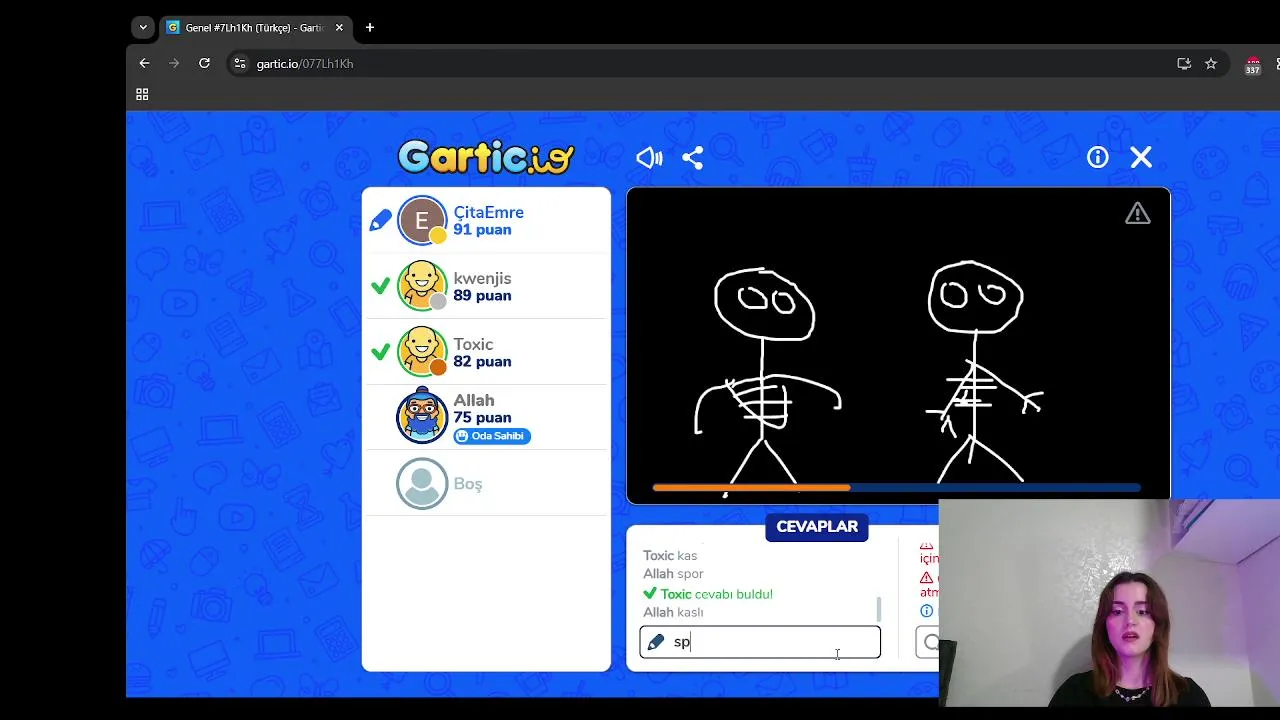Screen dimensions: 1280x720
Task: Open a new browser tab
Action: coord(370,28)
